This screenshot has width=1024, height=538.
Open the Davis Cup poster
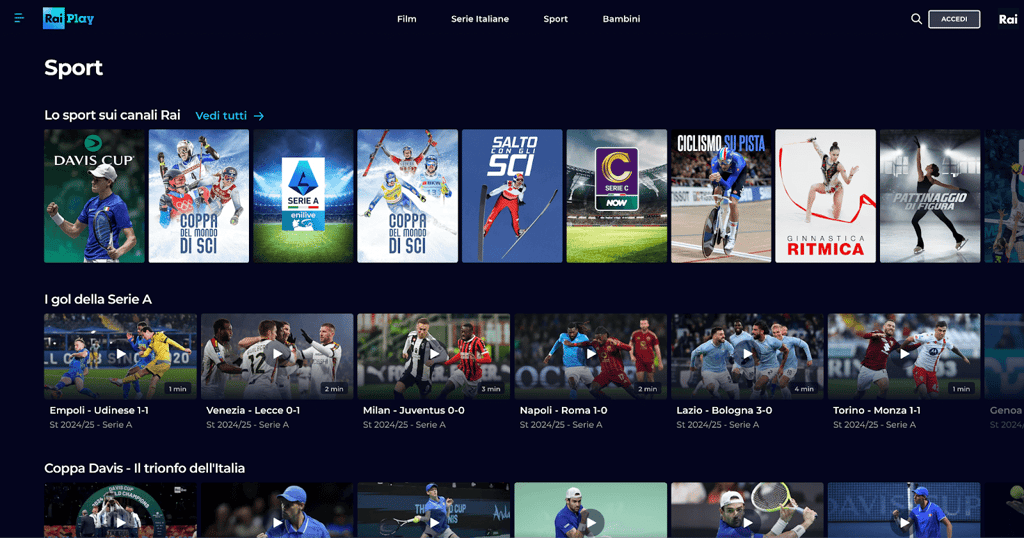(x=94, y=196)
